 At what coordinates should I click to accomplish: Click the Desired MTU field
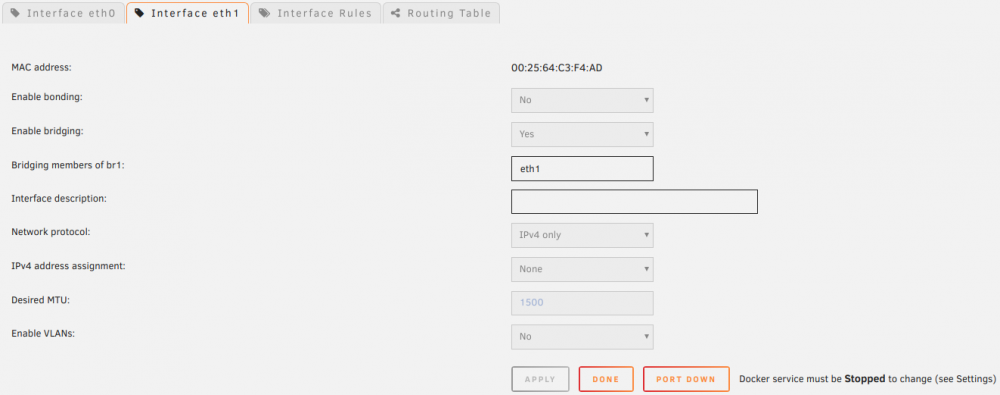coord(582,302)
